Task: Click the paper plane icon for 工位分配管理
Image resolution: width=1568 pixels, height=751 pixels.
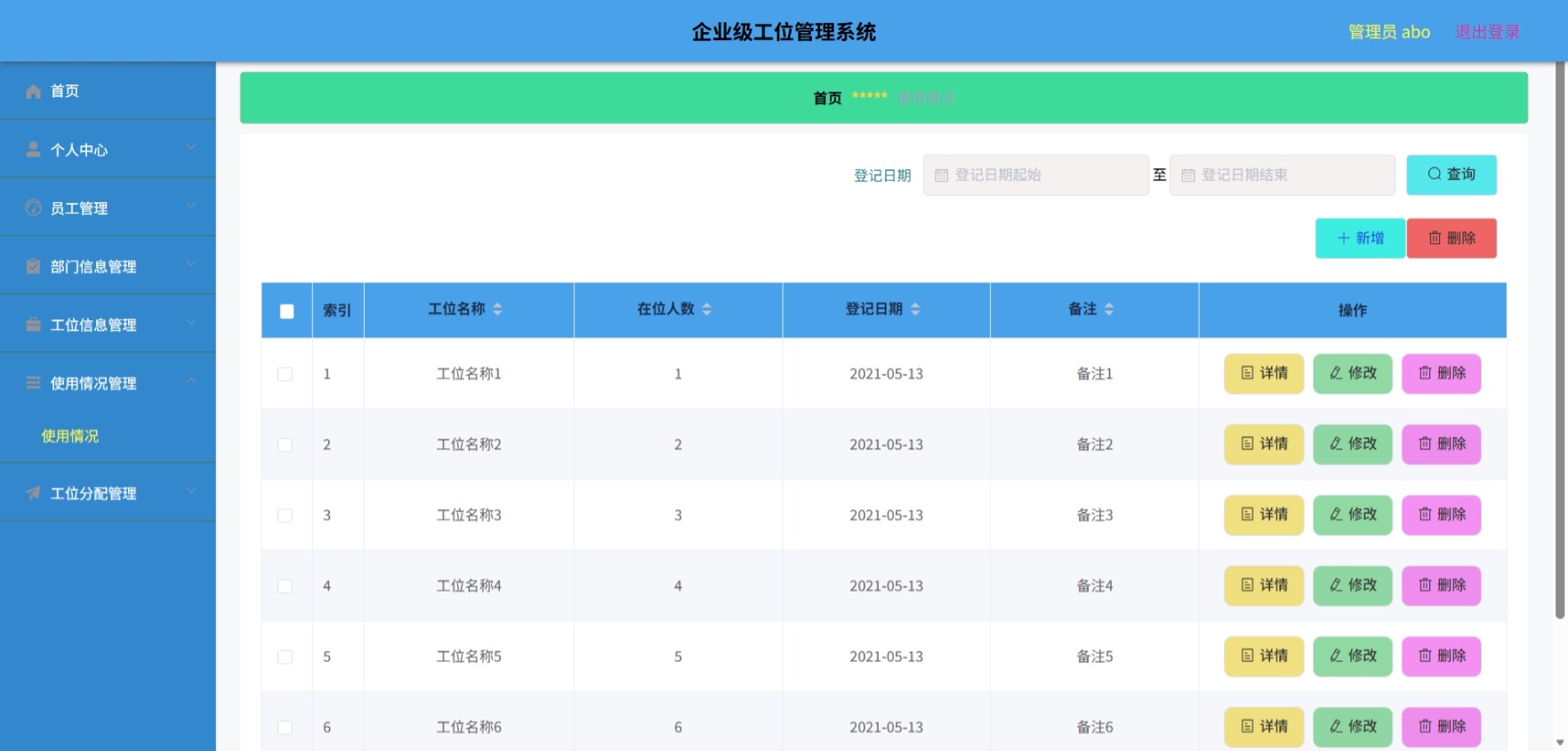Action: point(33,493)
